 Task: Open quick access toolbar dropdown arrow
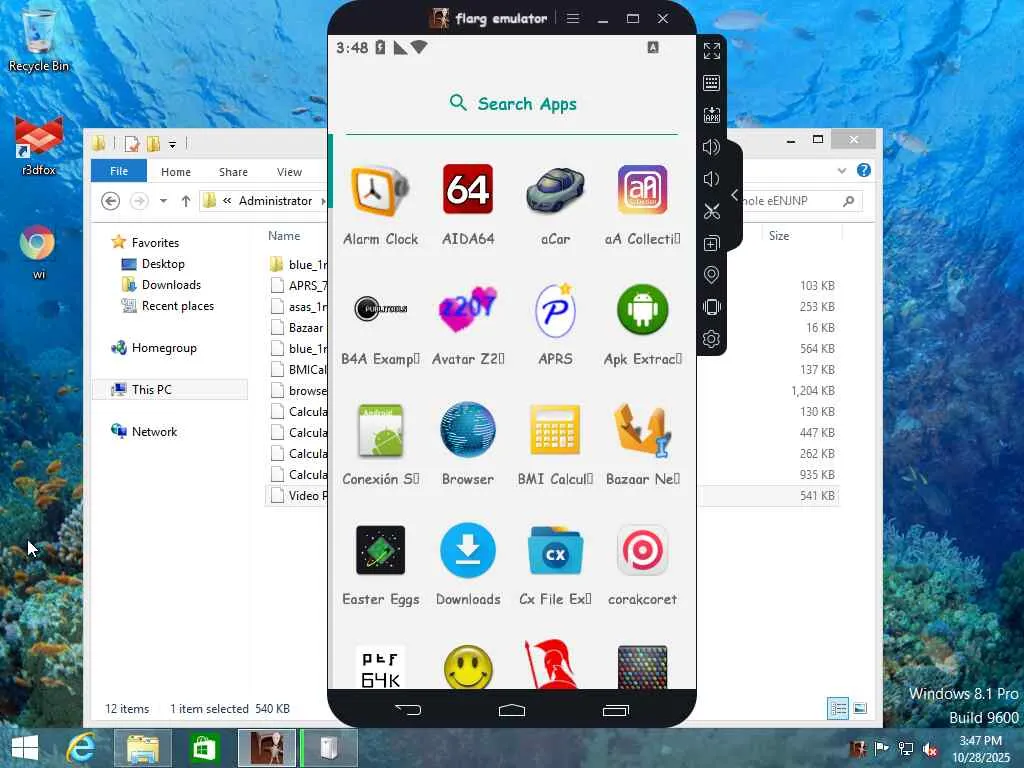172,144
